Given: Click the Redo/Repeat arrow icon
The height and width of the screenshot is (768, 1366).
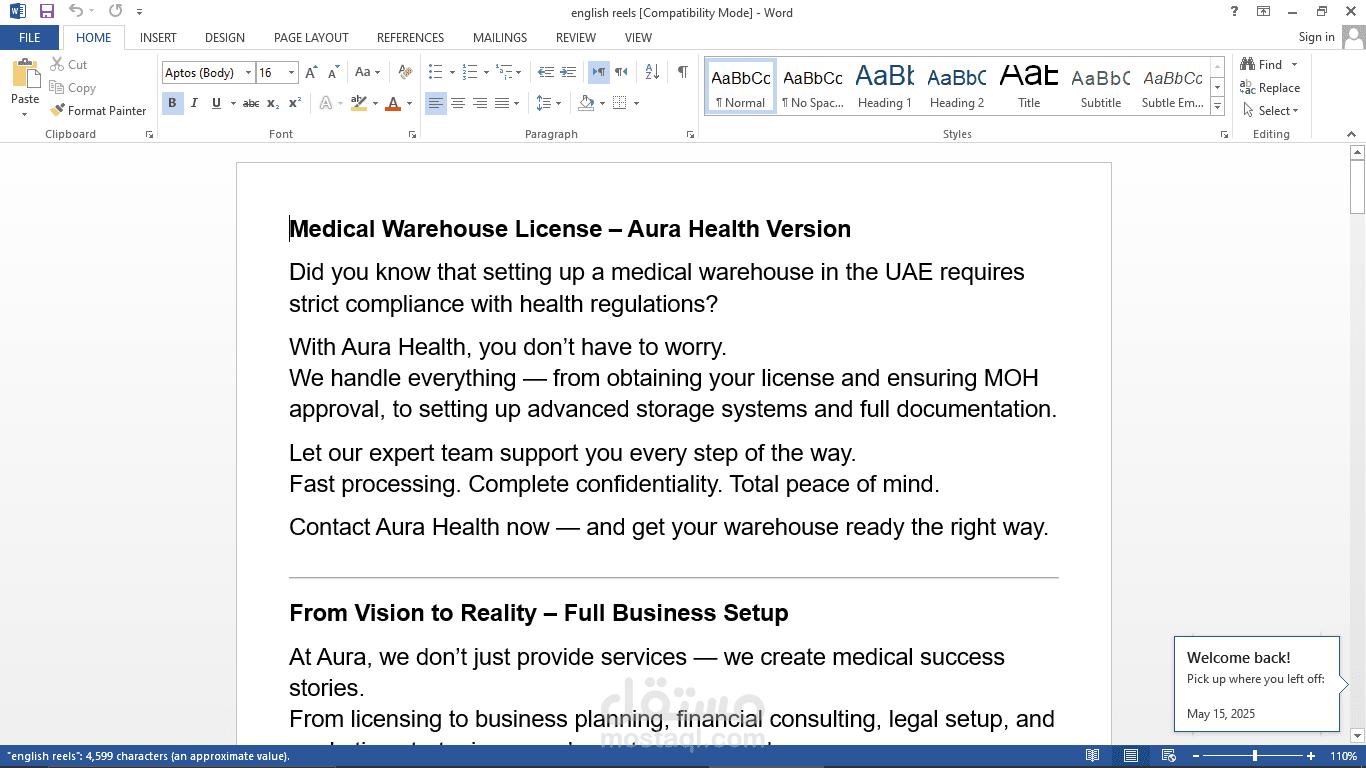Looking at the screenshot, I should [115, 12].
